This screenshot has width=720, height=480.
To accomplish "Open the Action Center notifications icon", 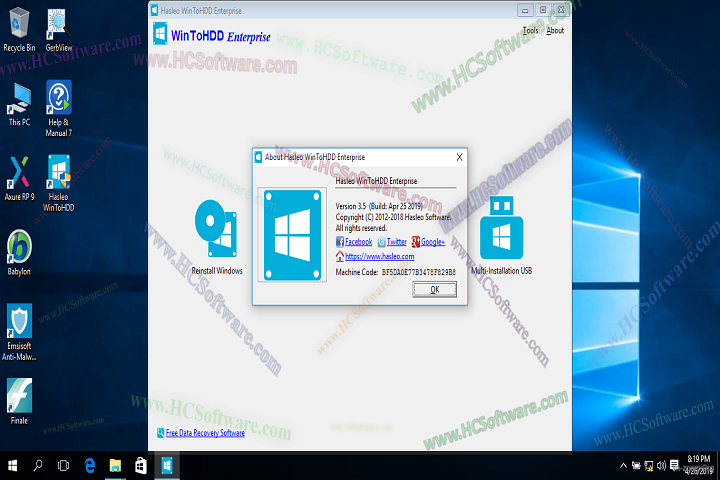I will 674,466.
